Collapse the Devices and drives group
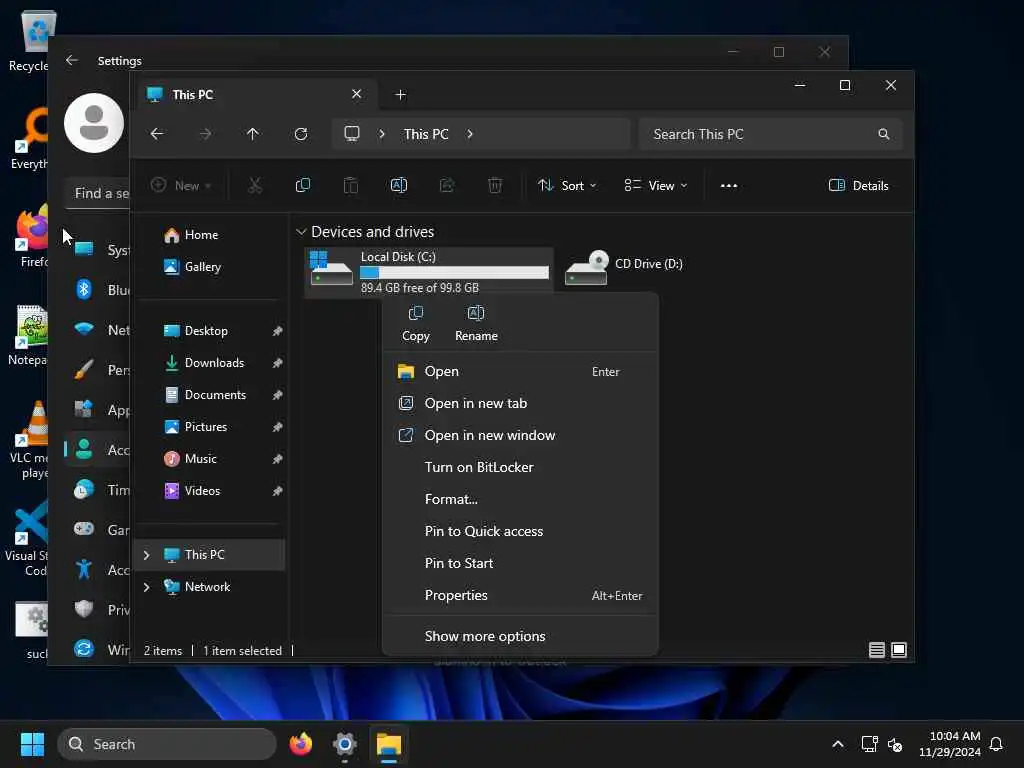 click(301, 232)
